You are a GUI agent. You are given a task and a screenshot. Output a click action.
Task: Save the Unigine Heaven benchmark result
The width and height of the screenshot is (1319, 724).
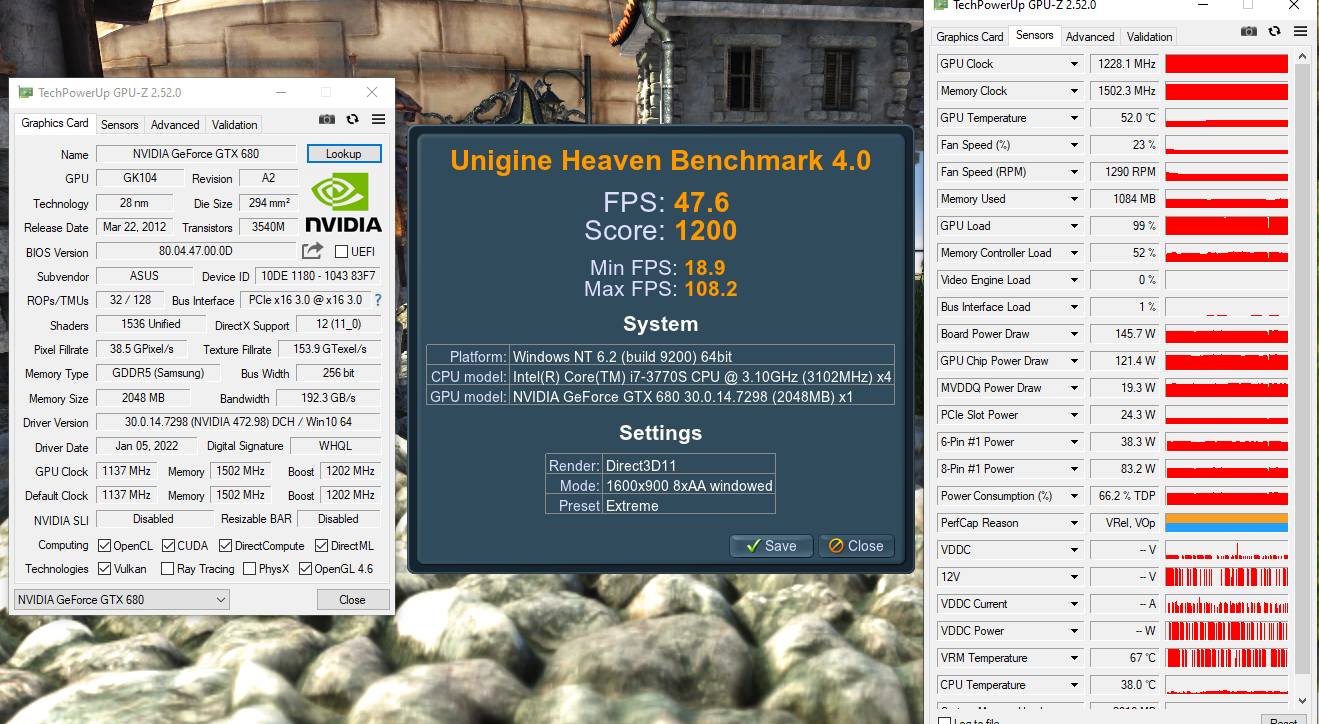[771, 546]
